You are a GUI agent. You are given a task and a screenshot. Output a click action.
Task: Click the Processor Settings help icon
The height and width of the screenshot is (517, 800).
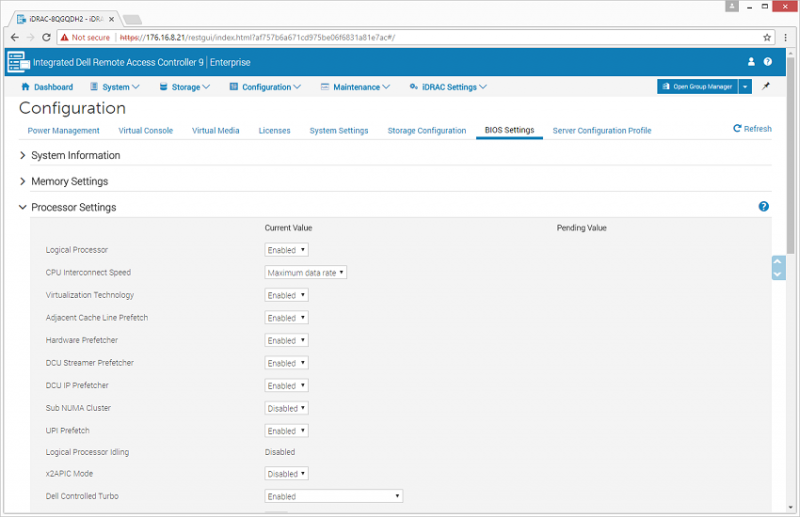[764, 206]
